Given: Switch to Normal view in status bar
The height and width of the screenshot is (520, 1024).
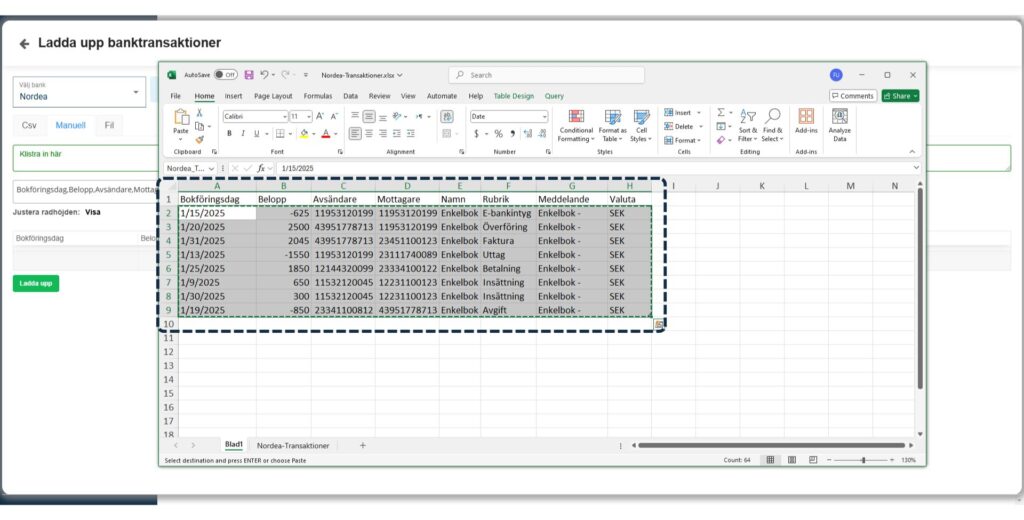Looking at the screenshot, I should click(770, 460).
